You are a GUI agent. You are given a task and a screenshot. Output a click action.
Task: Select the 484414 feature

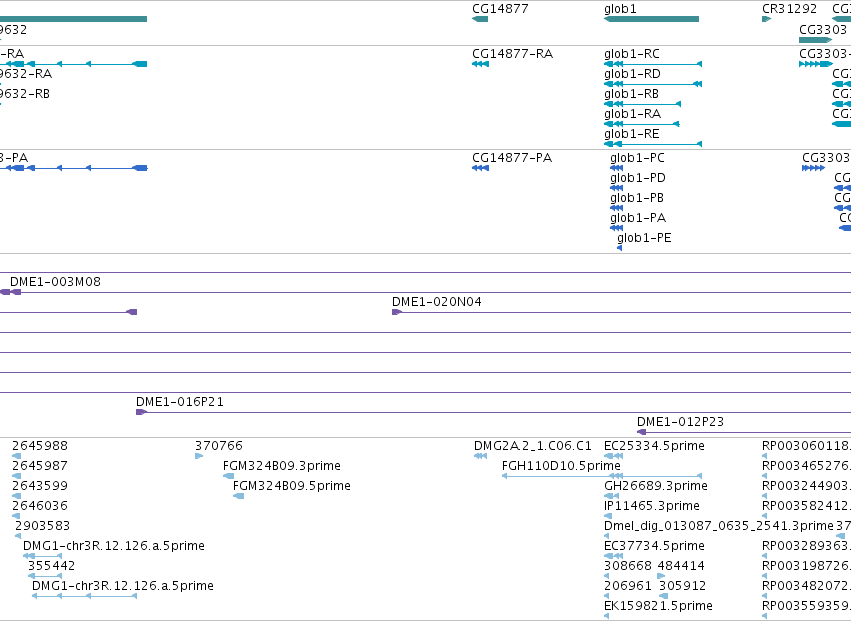(x=681, y=566)
